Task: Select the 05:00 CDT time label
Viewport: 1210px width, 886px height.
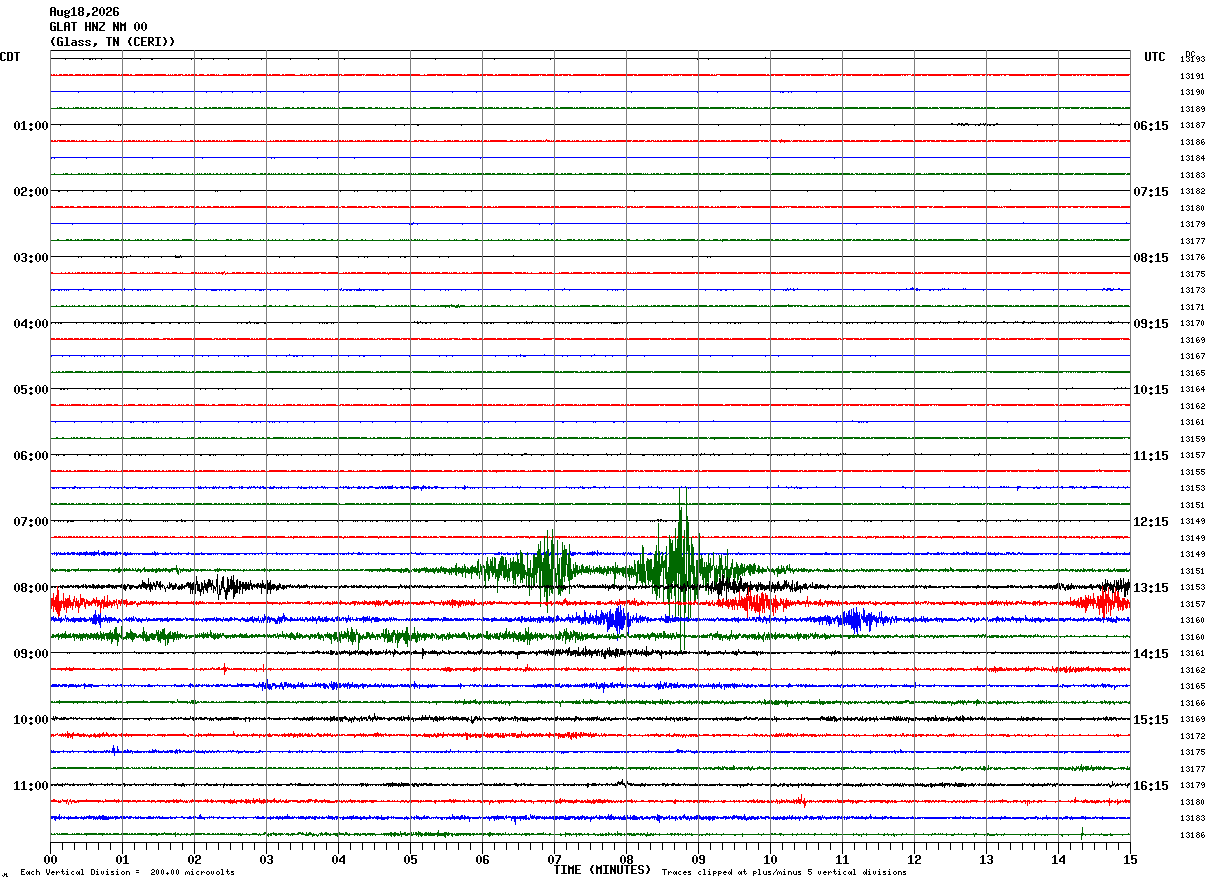Action: click(x=30, y=390)
